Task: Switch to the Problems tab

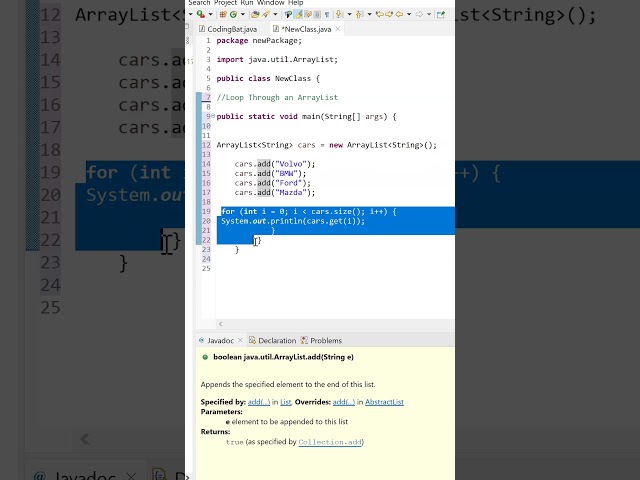Action: (321, 340)
